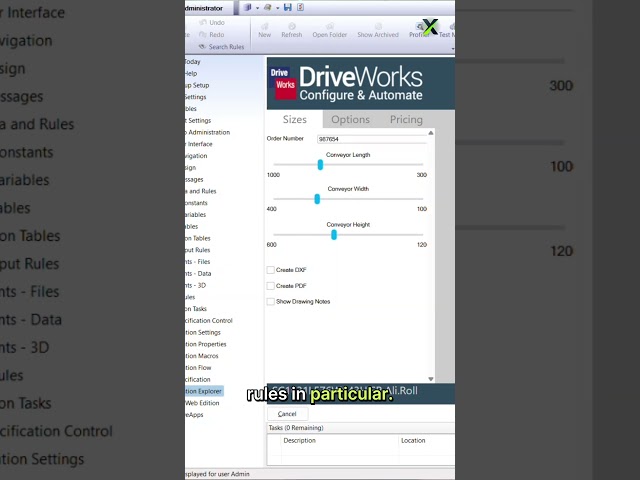The width and height of the screenshot is (640, 480).
Task: Open the Interface sidebar item
Action: [199, 144]
